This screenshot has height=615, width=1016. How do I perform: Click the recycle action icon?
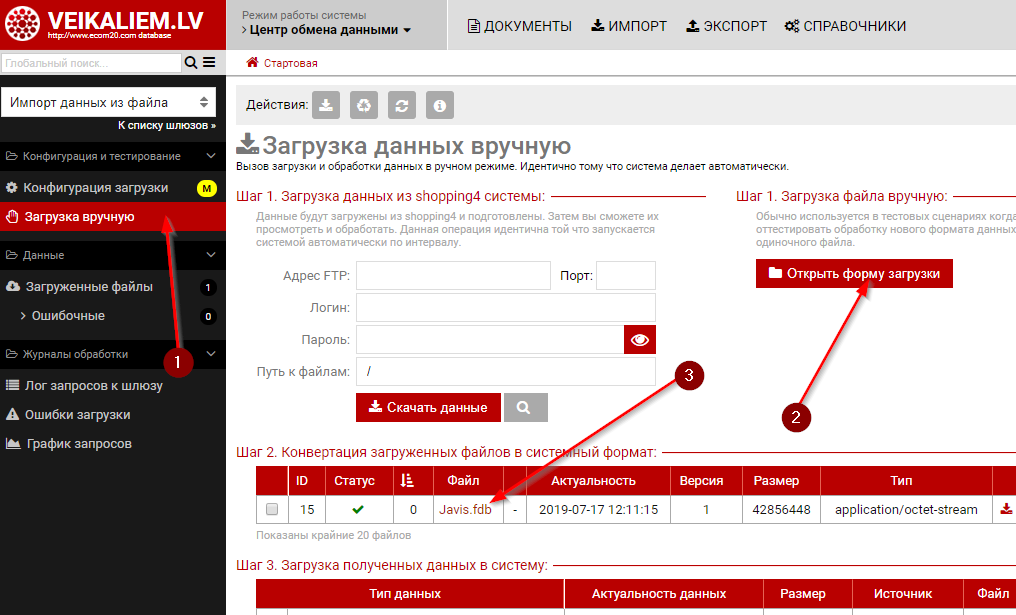(x=365, y=105)
